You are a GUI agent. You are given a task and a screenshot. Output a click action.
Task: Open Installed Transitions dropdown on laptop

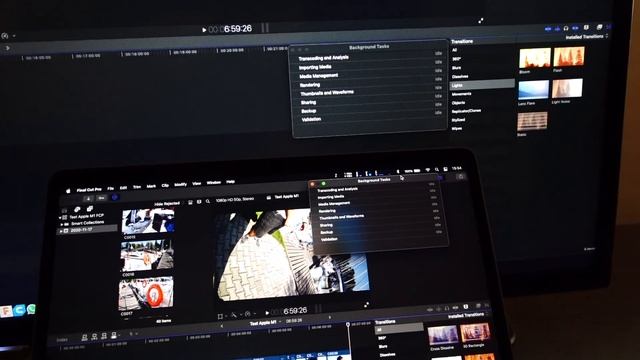[468, 316]
